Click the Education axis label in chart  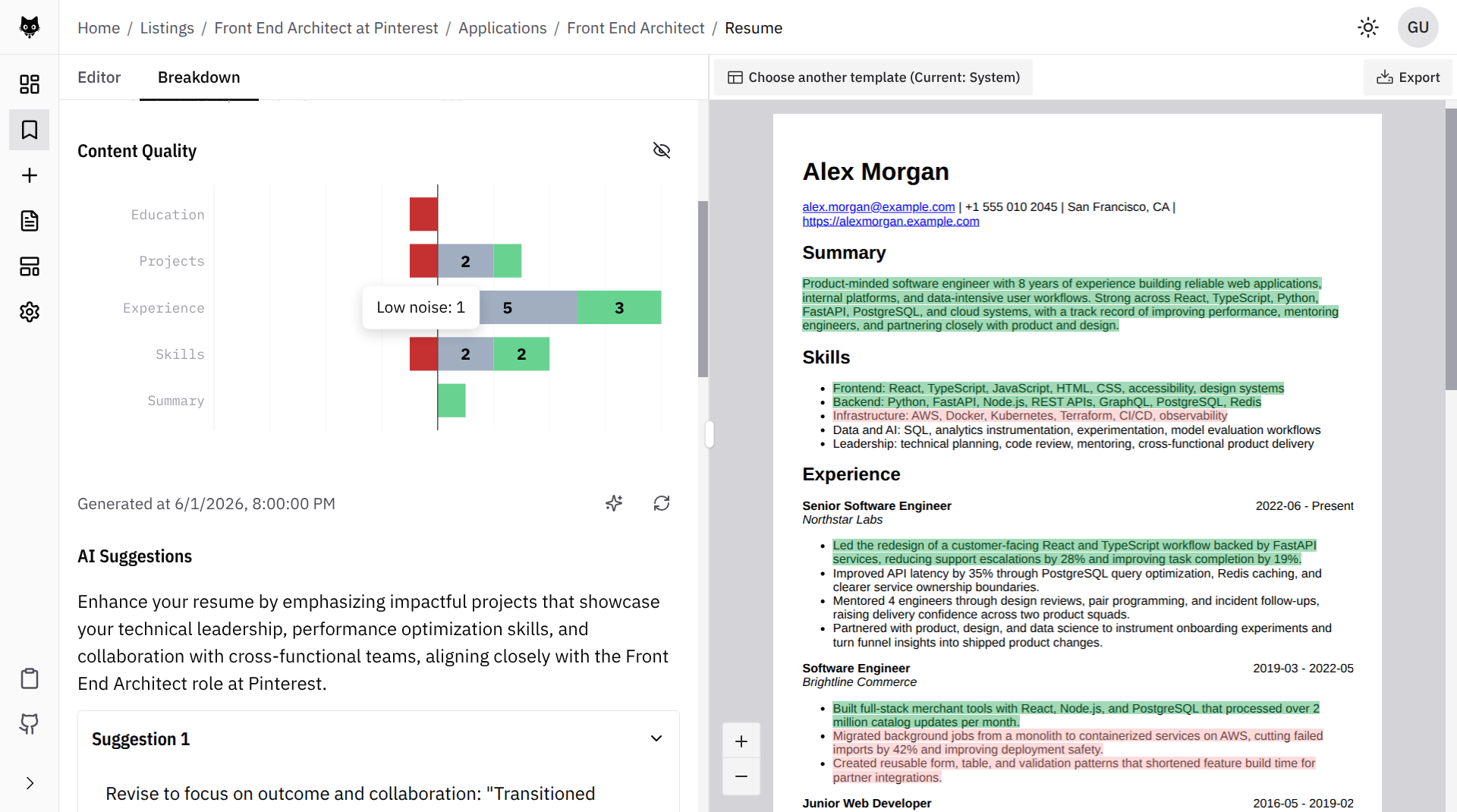pyautogui.click(x=168, y=215)
